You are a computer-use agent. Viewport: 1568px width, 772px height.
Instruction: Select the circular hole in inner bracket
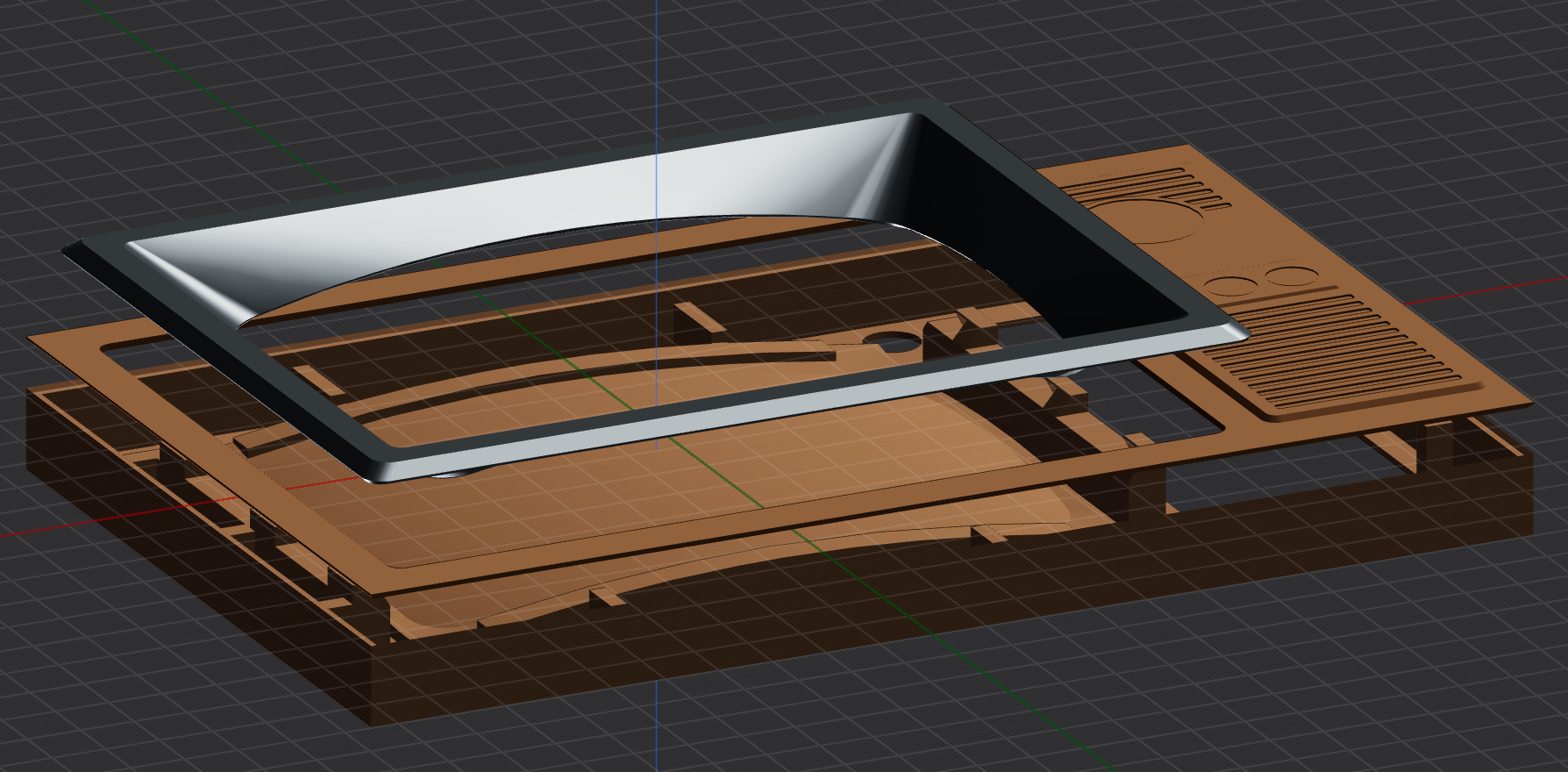pos(892,340)
